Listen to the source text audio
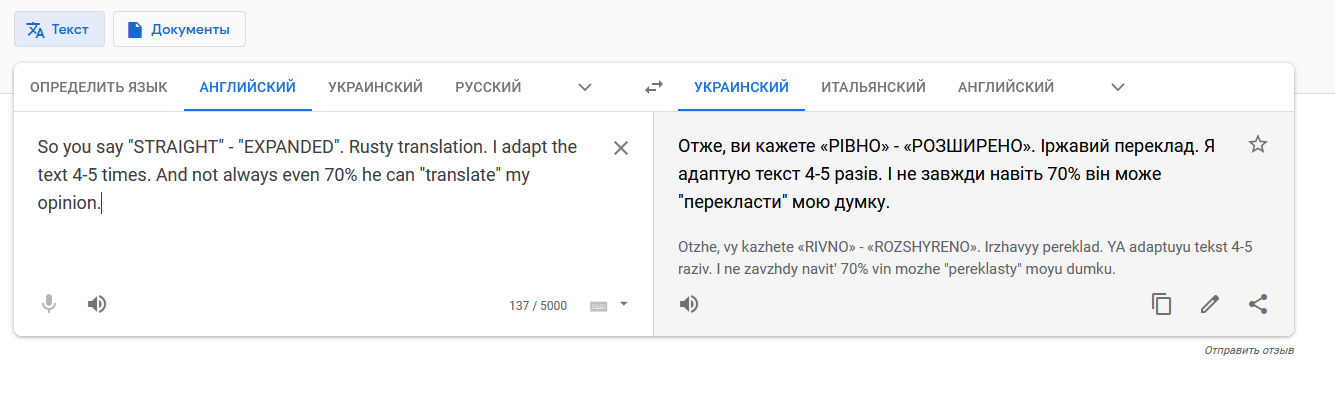The height and width of the screenshot is (415, 1335). [x=97, y=304]
